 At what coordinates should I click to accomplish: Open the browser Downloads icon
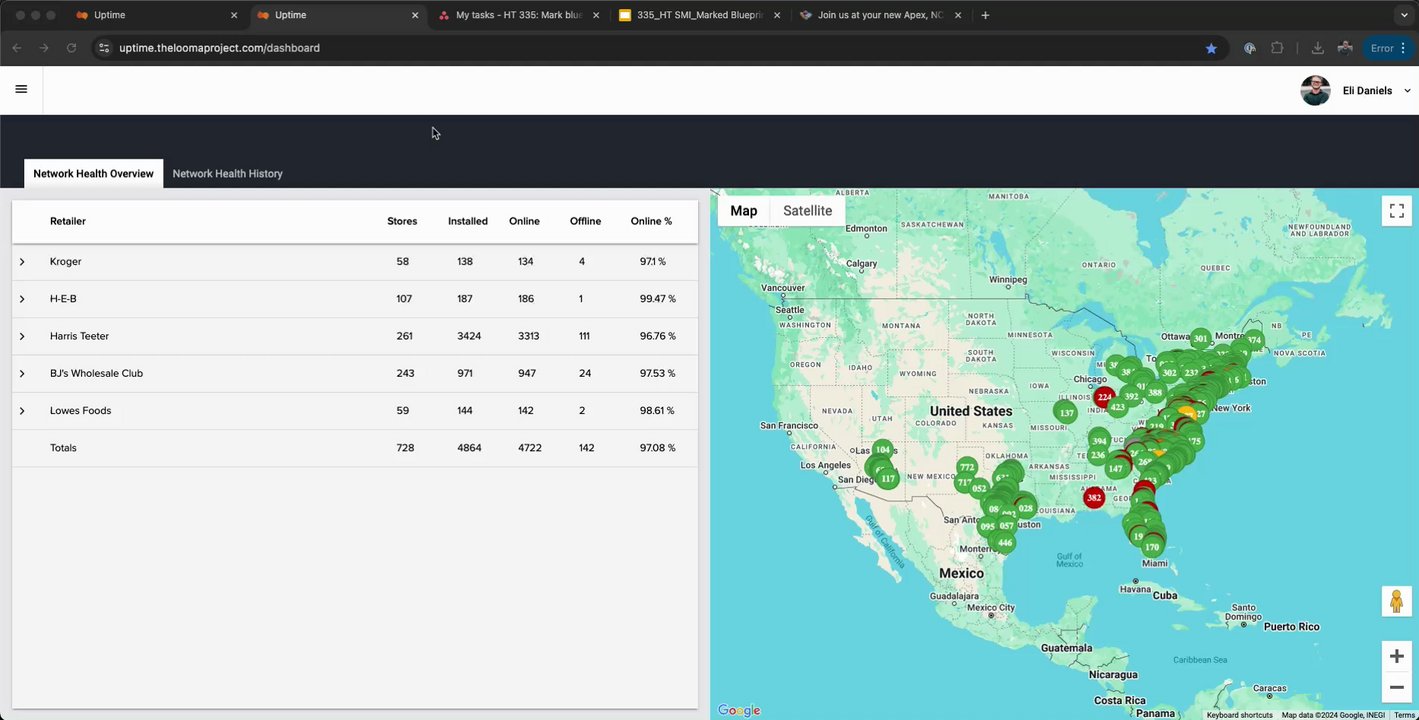[x=1317, y=48]
